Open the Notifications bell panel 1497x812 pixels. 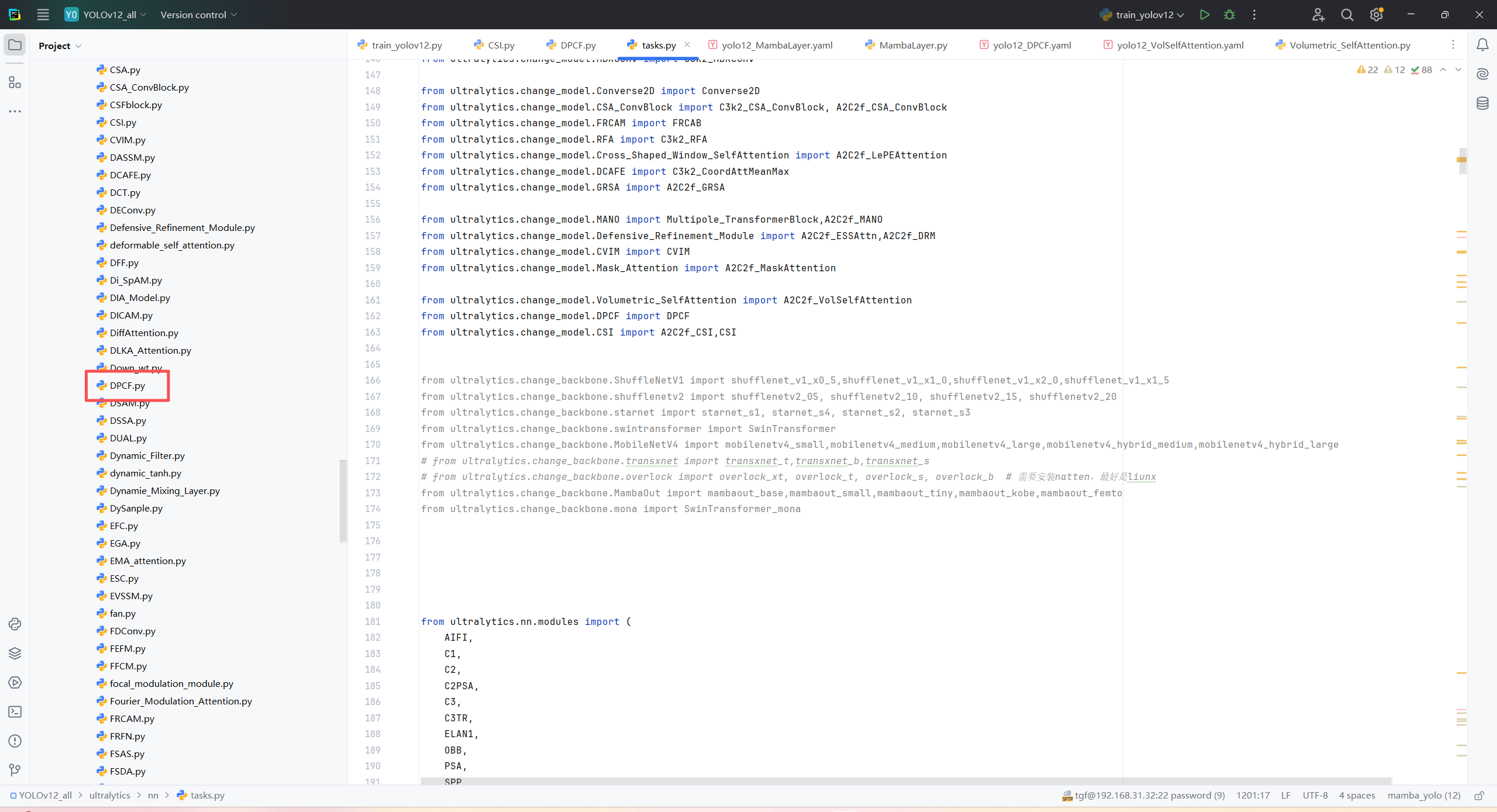tap(1482, 45)
